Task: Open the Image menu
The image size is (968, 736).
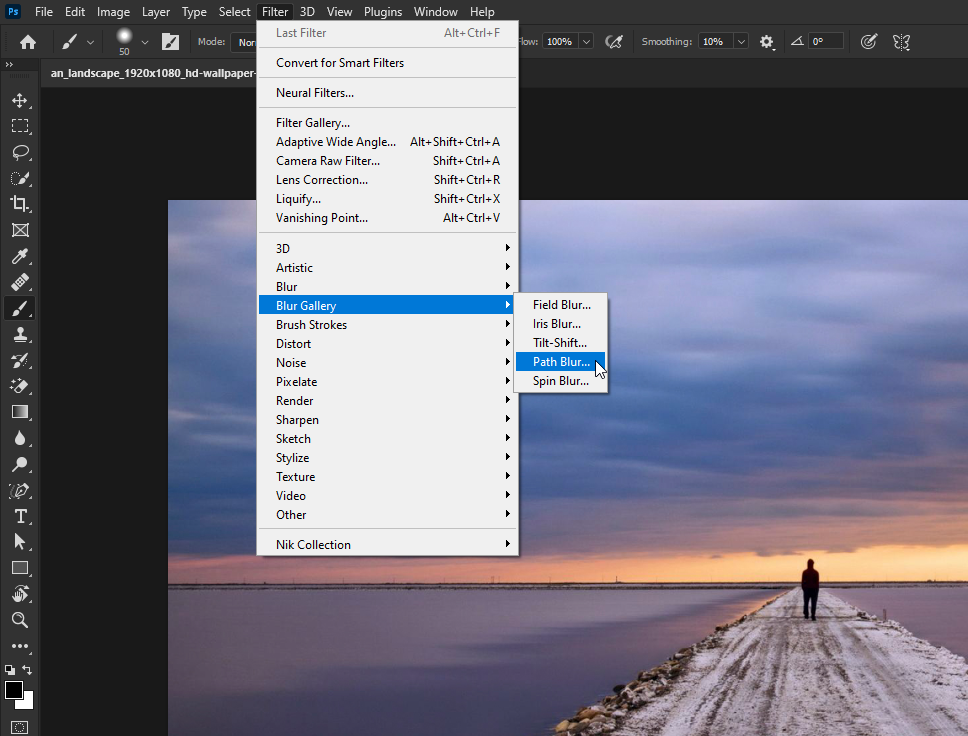Action: click(113, 11)
